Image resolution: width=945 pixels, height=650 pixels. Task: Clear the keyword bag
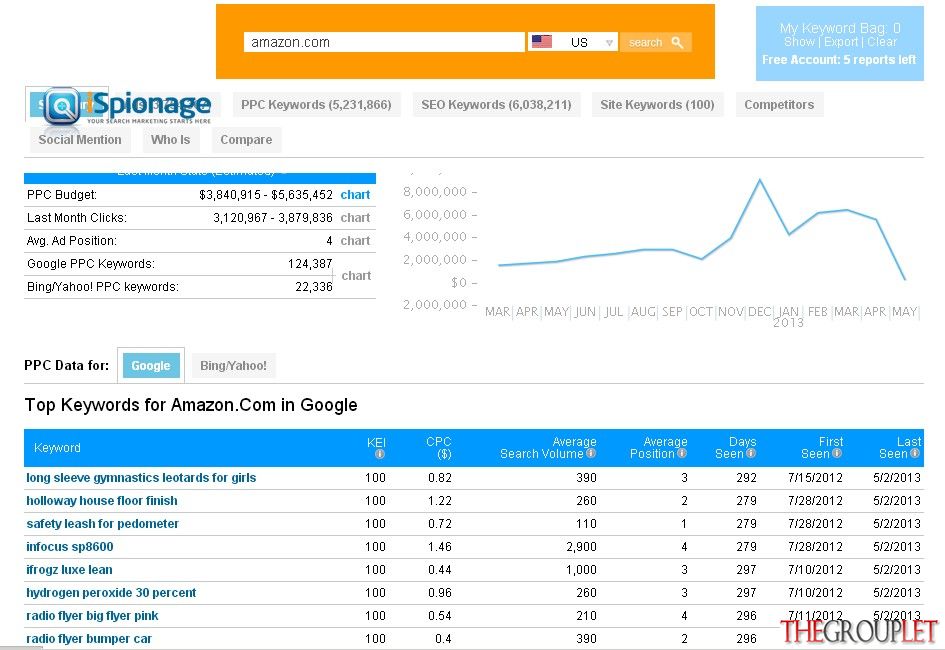(882, 42)
